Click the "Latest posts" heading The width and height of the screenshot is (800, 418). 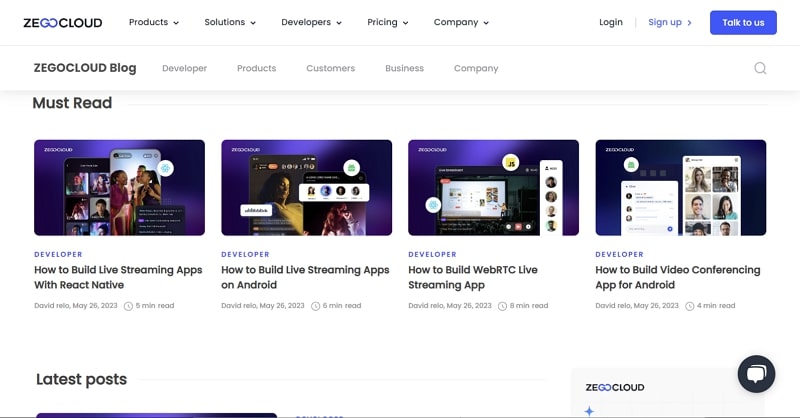(x=81, y=379)
